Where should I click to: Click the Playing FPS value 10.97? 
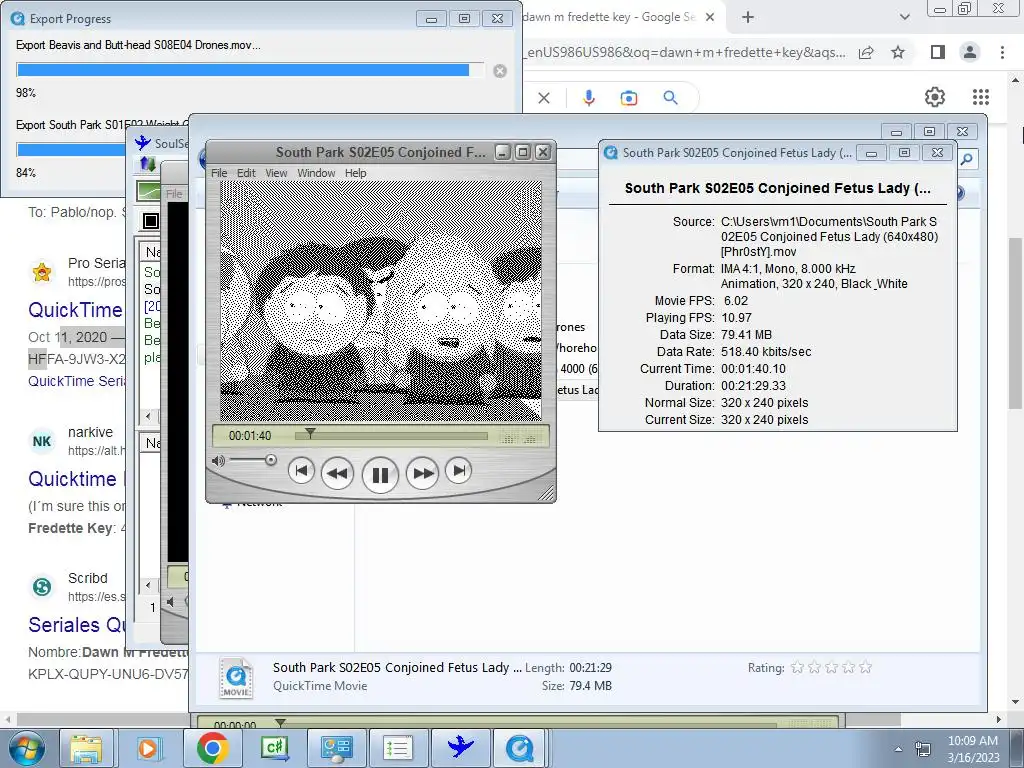click(x=737, y=317)
